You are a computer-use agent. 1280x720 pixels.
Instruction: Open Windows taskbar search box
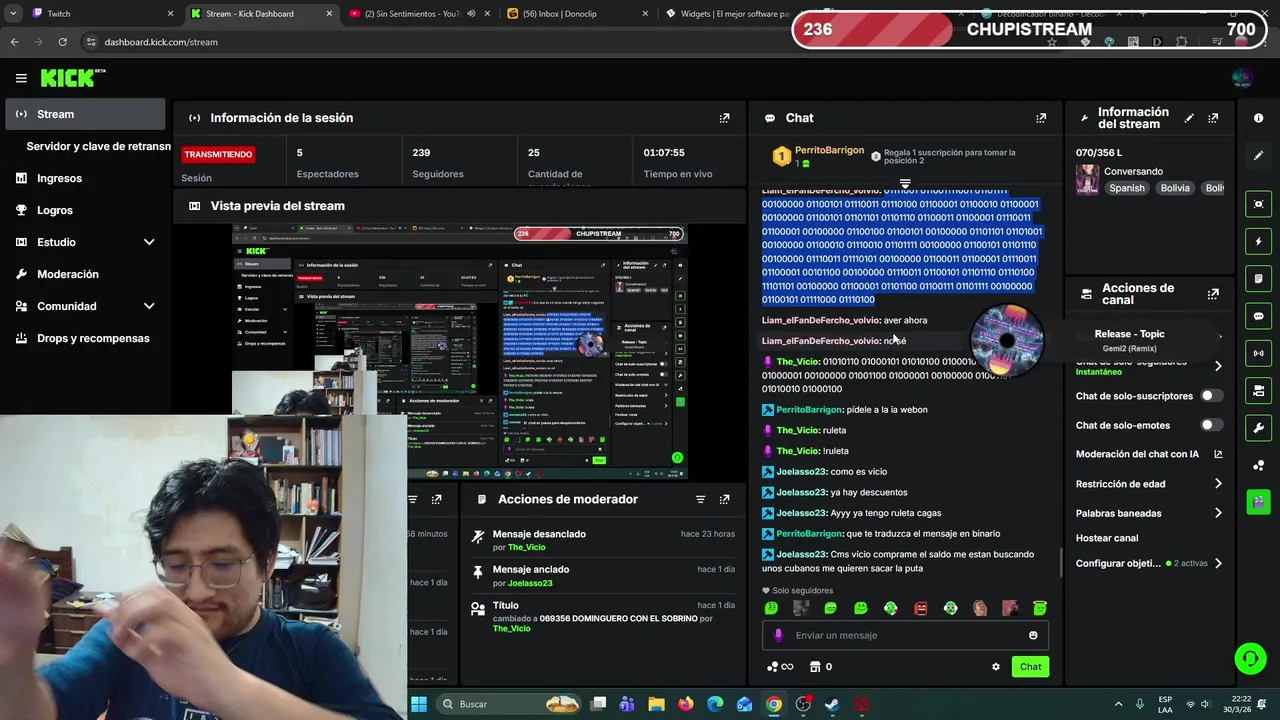[509, 704]
